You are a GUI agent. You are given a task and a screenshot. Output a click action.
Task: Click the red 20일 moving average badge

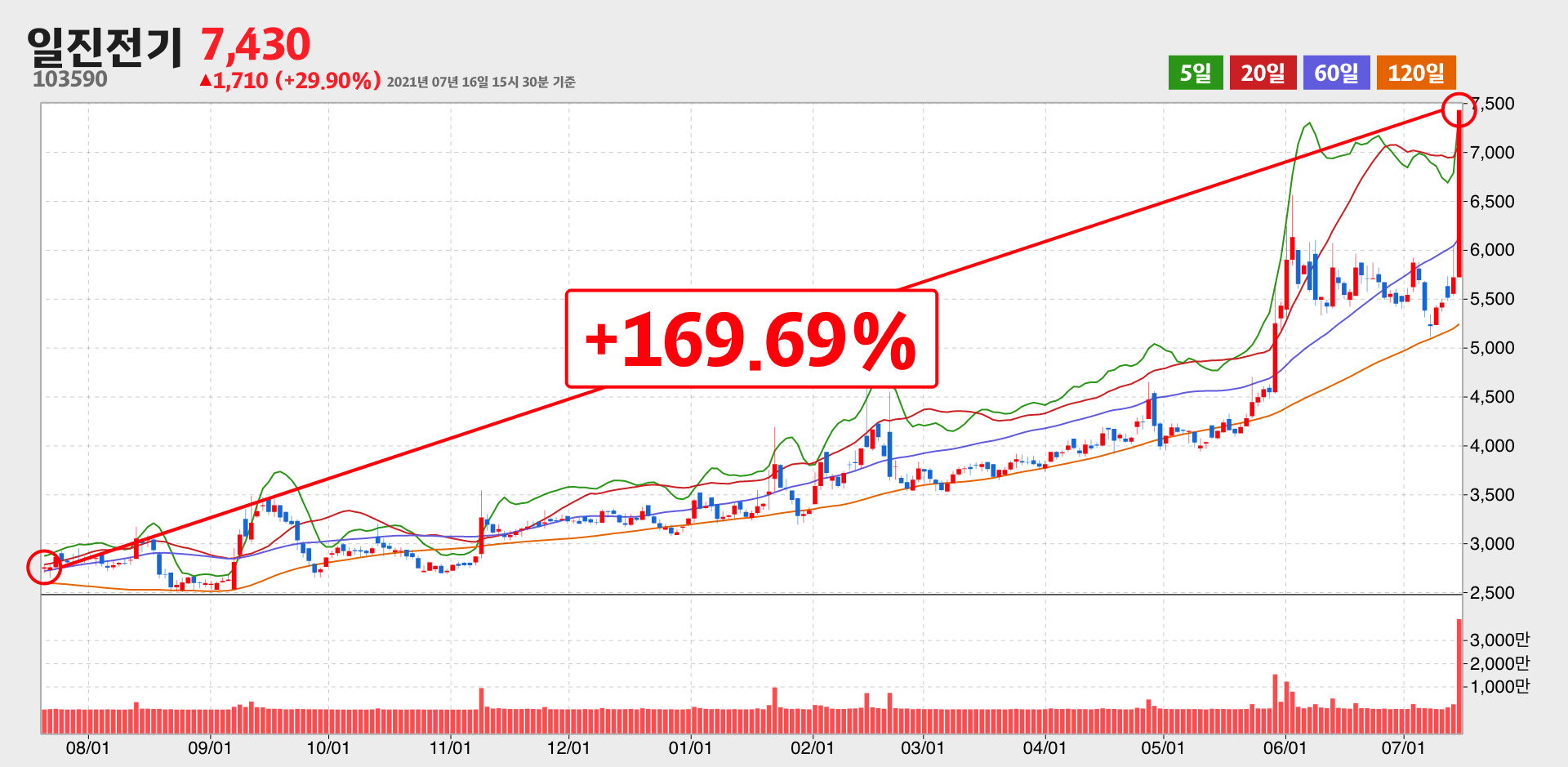point(1263,73)
